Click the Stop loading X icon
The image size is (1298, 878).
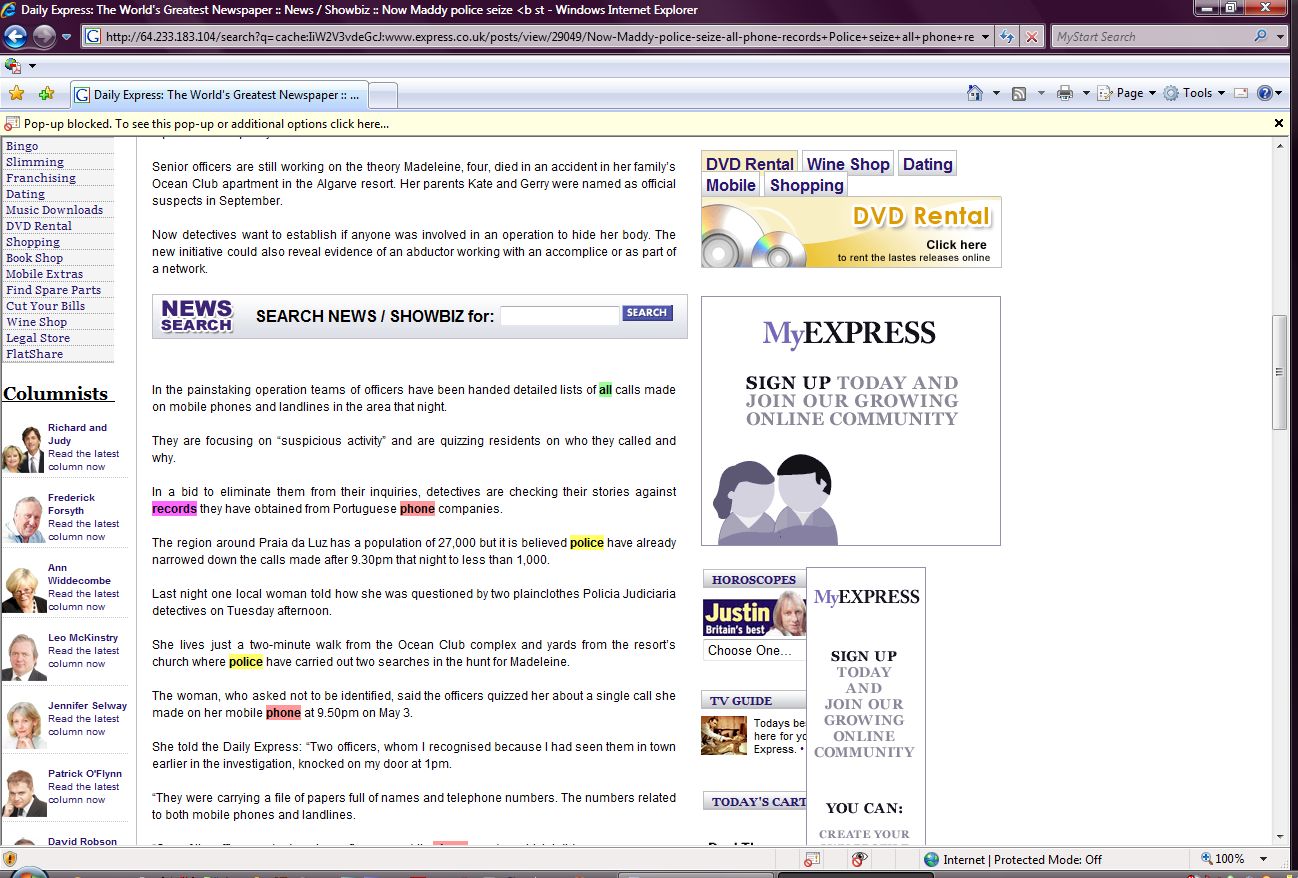click(x=1032, y=37)
